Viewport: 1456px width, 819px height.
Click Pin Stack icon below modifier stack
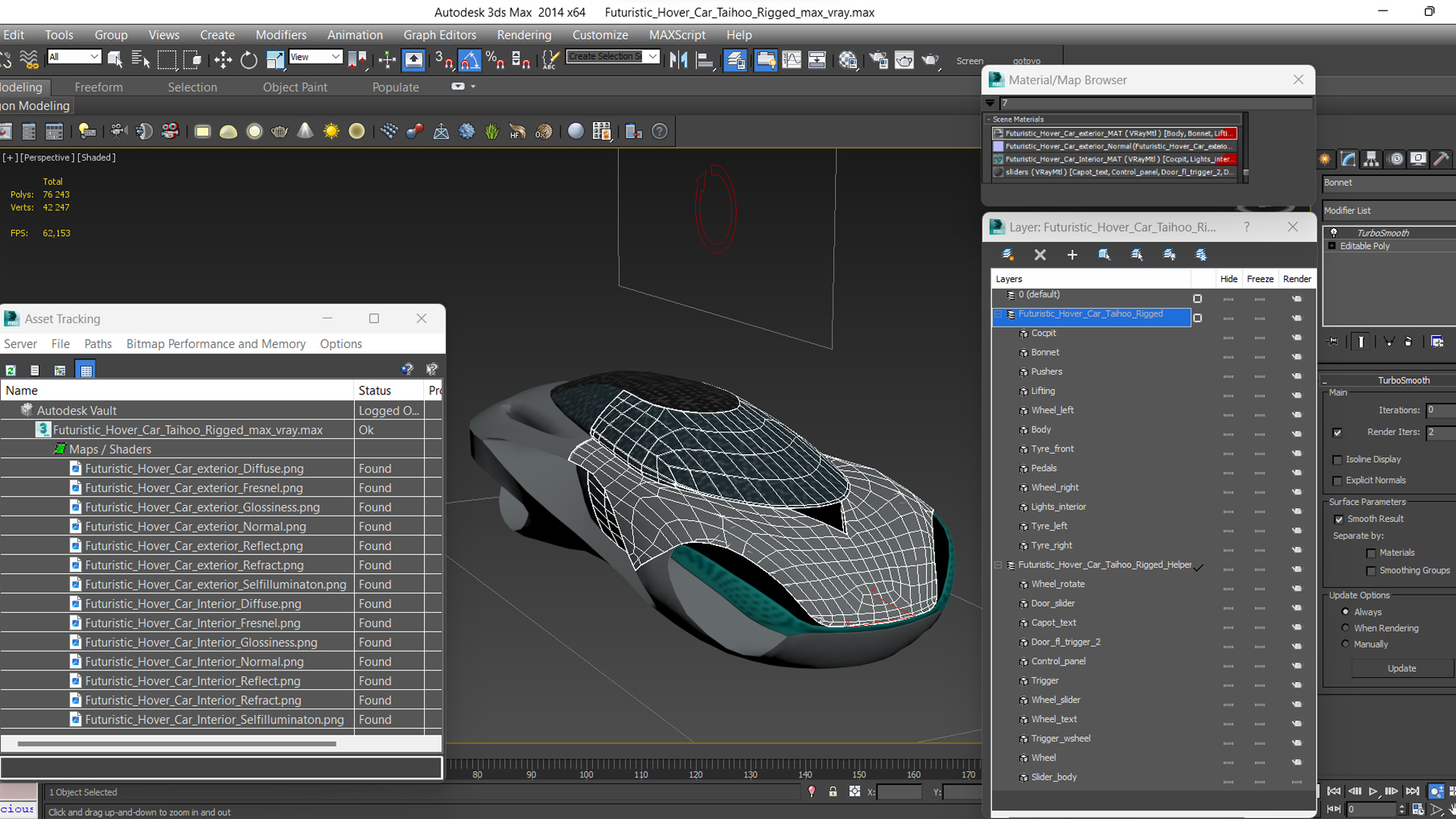pos(1332,341)
